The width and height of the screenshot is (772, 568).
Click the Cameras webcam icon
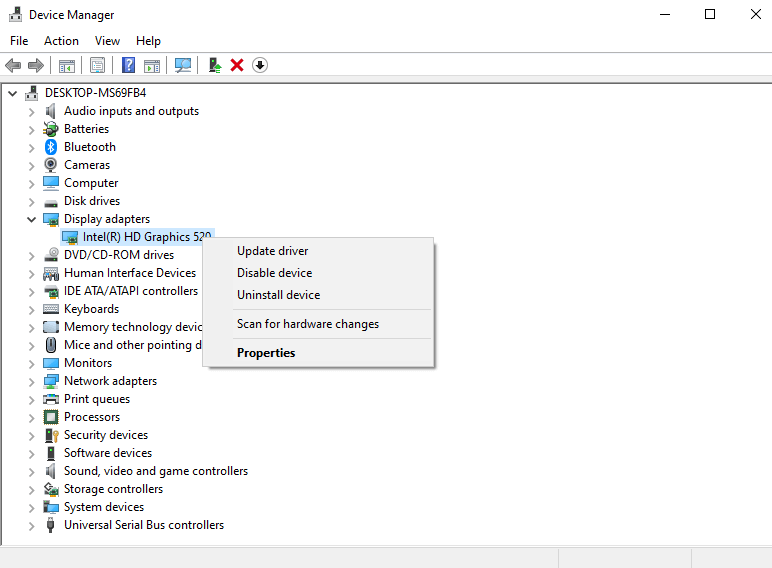51,165
